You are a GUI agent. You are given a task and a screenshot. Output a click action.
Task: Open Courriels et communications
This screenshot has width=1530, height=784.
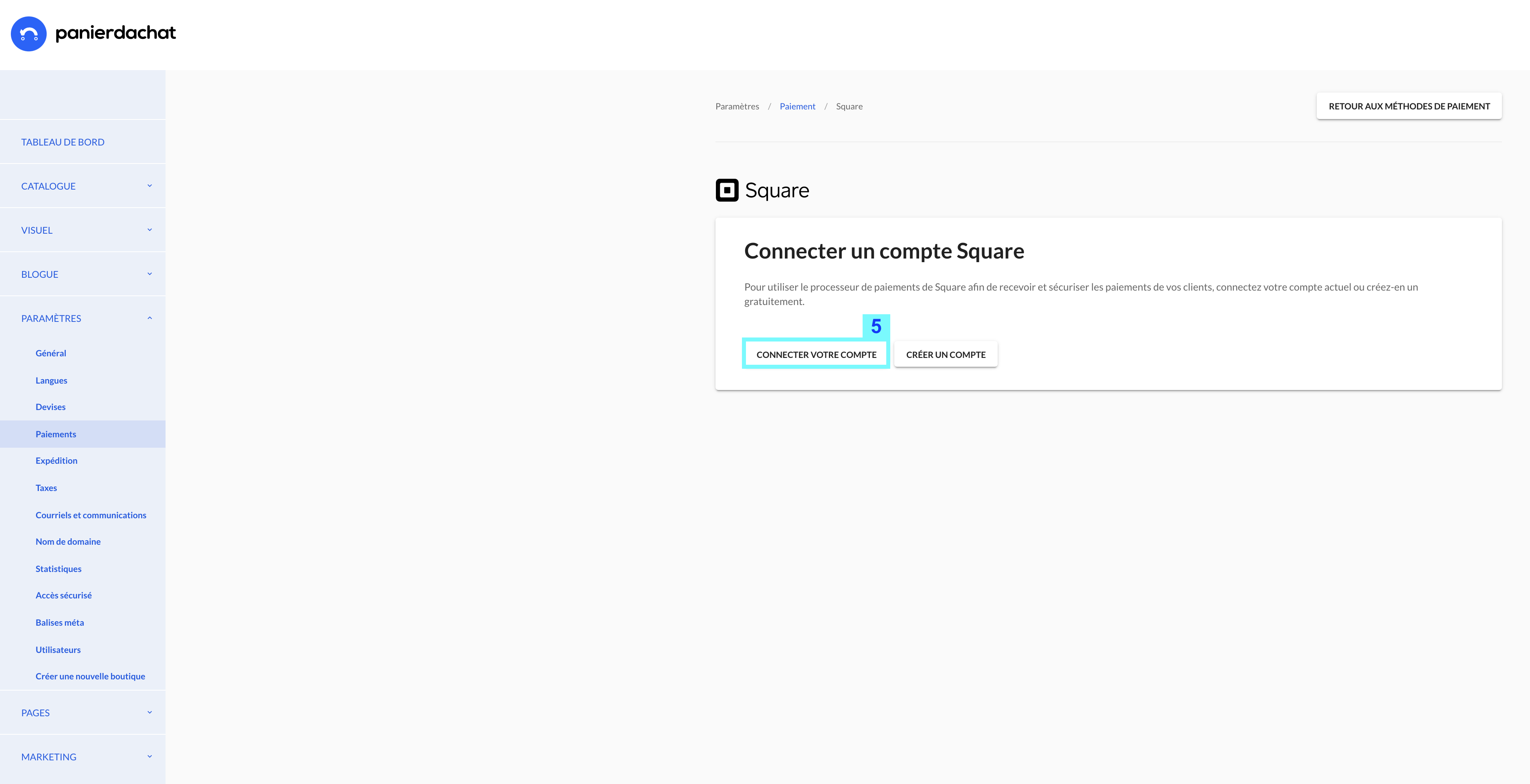coord(91,515)
